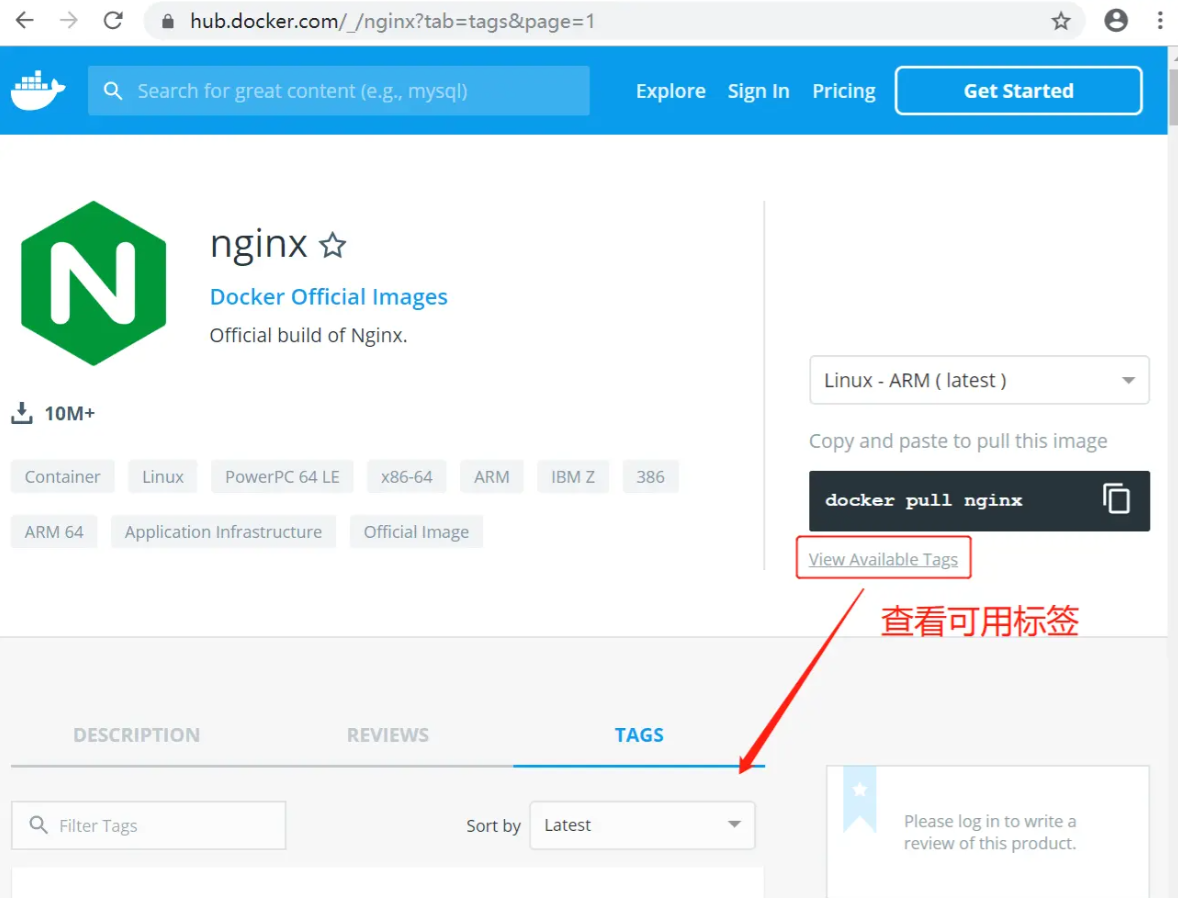Bookmark this page with star icon
1178x898 pixels.
click(x=1061, y=21)
